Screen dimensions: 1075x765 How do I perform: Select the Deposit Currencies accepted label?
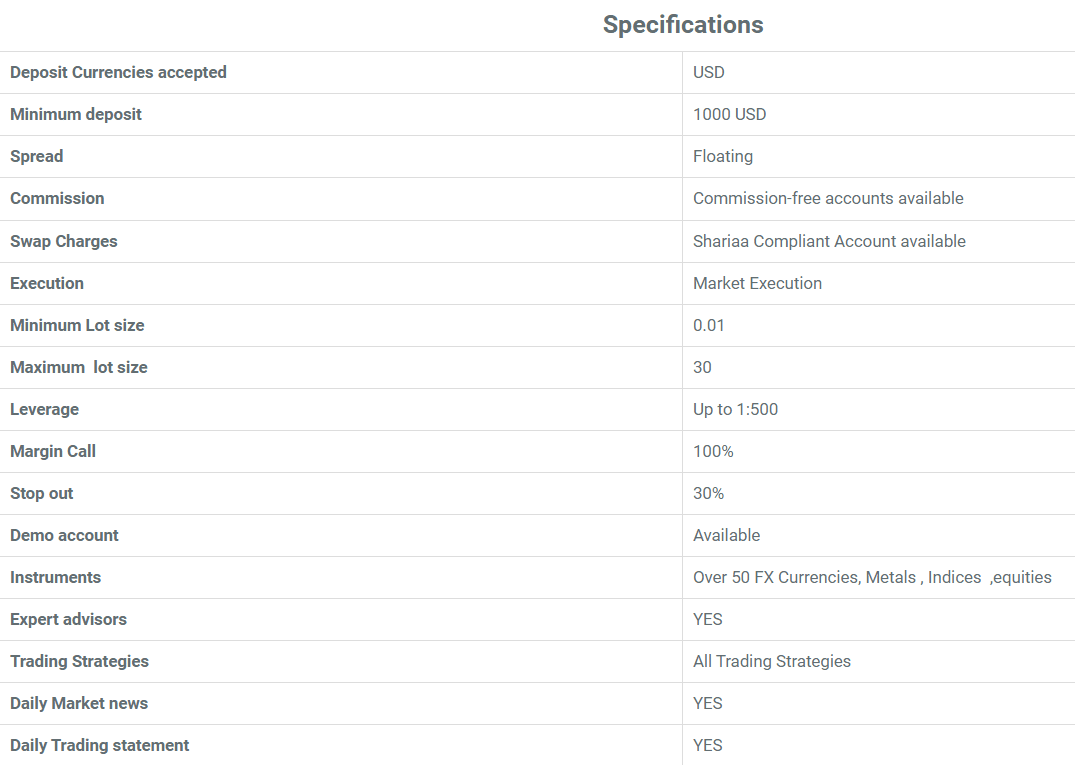click(118, 73)
